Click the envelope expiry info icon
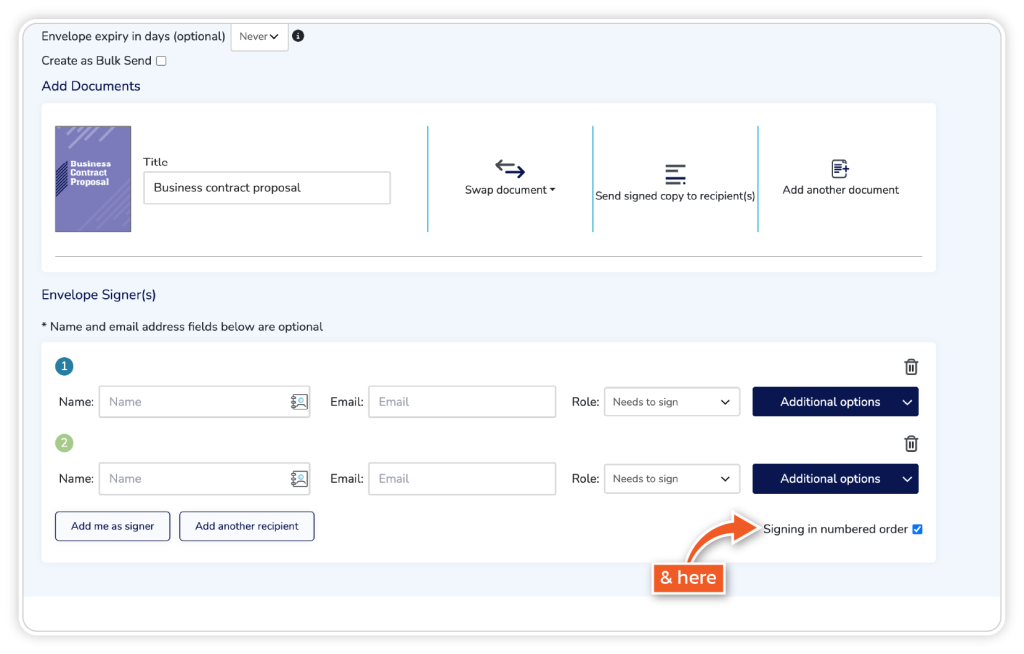Screen dimensions: 1024x654 (298, 36)
